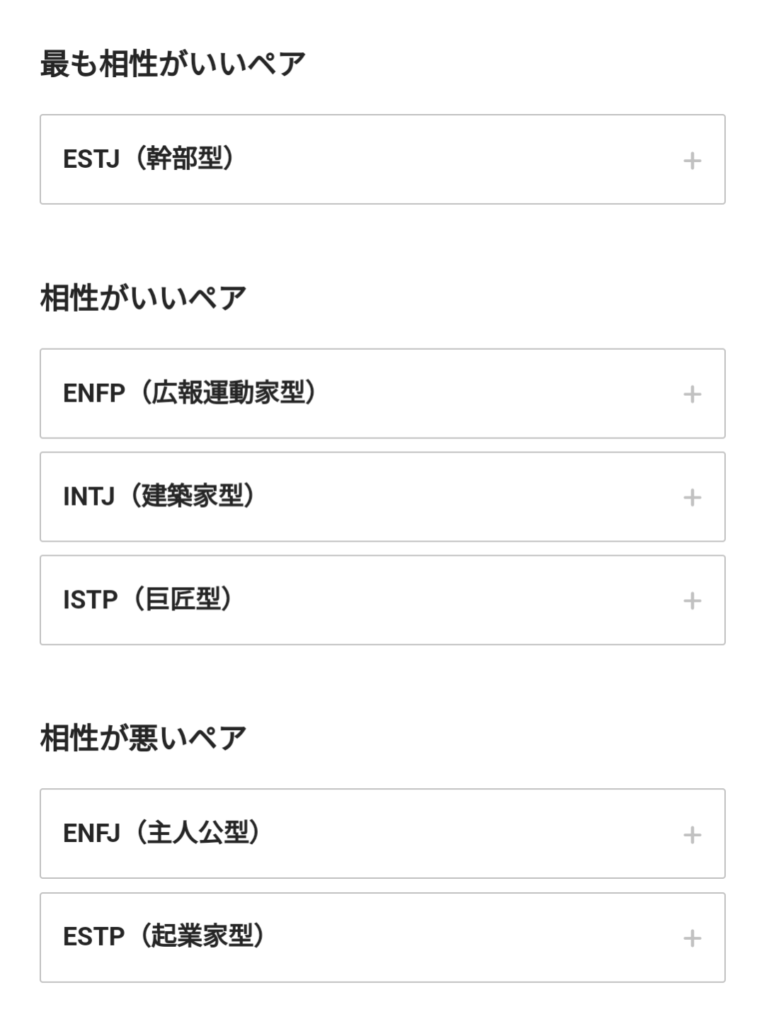This screenshot has width=764, height=1024.
Task: Open the ESTP accordion section
Action: point(382,938)
